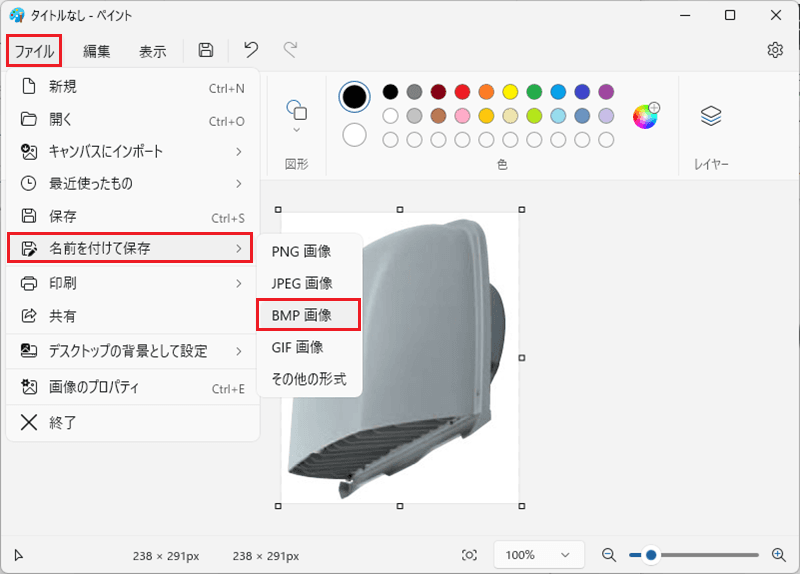Viewport: 800px width, 574px height.
Task: Open the edit colors rainbow wheel
Action: click(646, 116)
